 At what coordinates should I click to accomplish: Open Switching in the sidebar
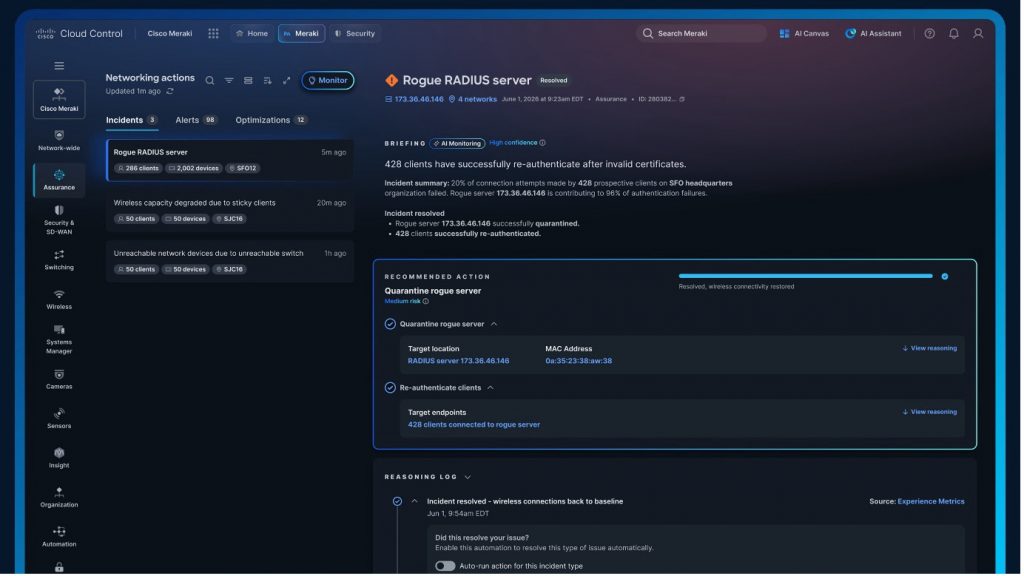point(59,260)
